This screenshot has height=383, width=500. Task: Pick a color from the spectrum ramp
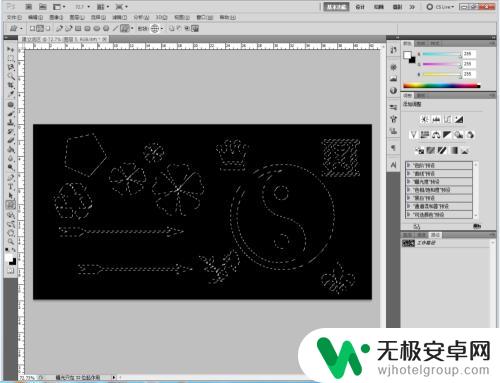click(x=442, y=86)
